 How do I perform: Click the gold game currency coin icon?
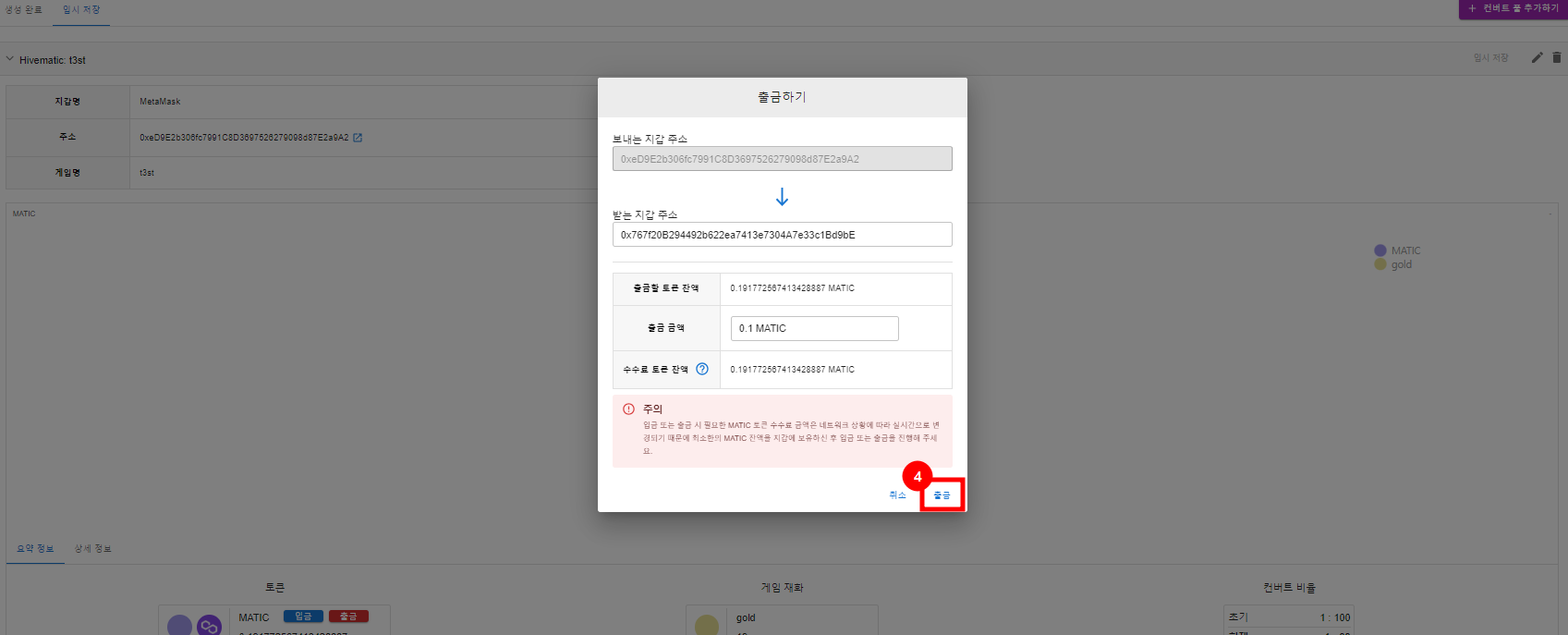707,626
